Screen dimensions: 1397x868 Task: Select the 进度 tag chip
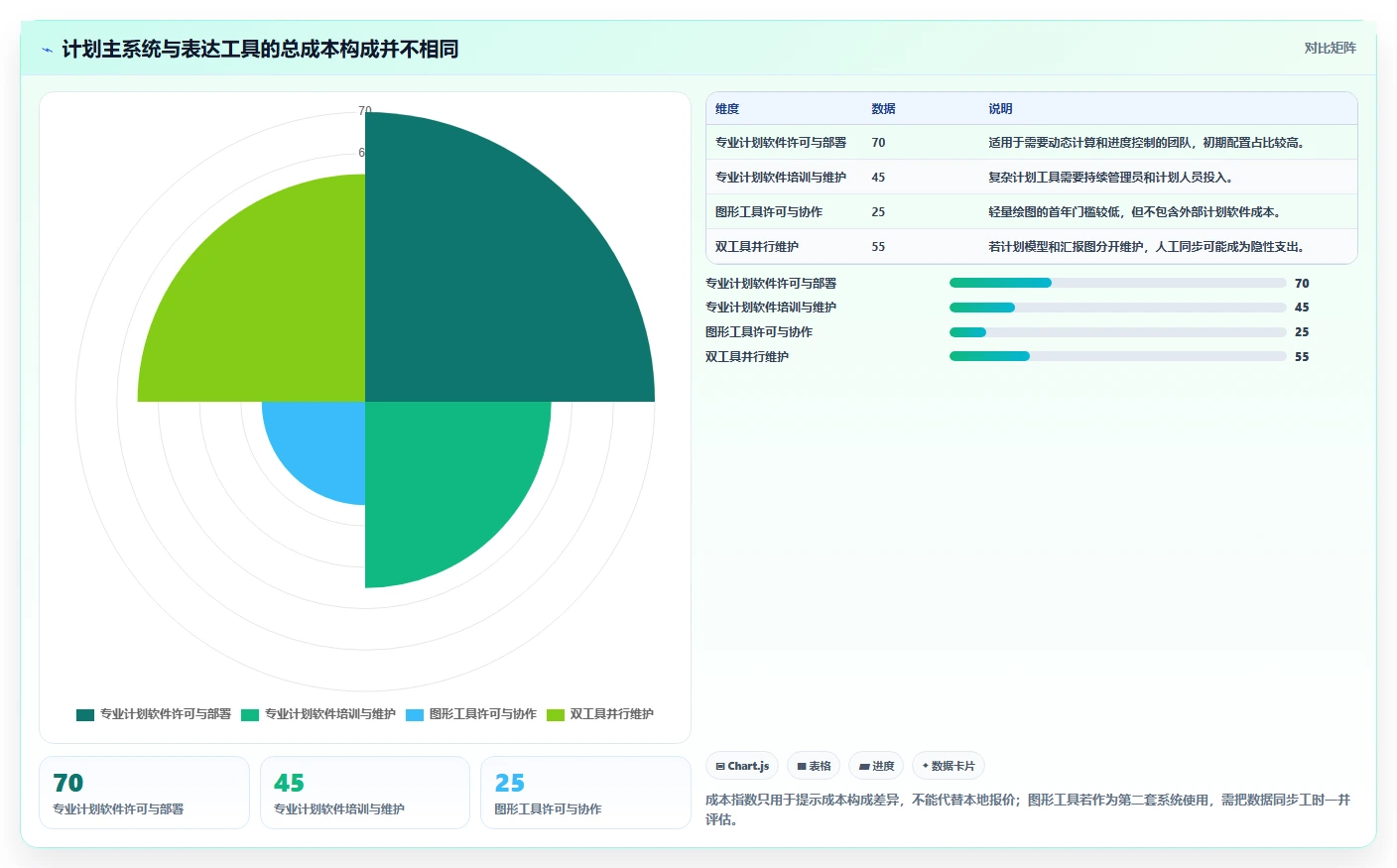click(x=876, y=766)
